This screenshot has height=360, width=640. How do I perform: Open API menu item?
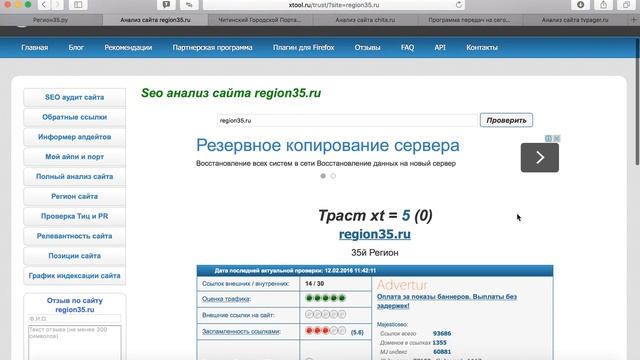point(440,47)
